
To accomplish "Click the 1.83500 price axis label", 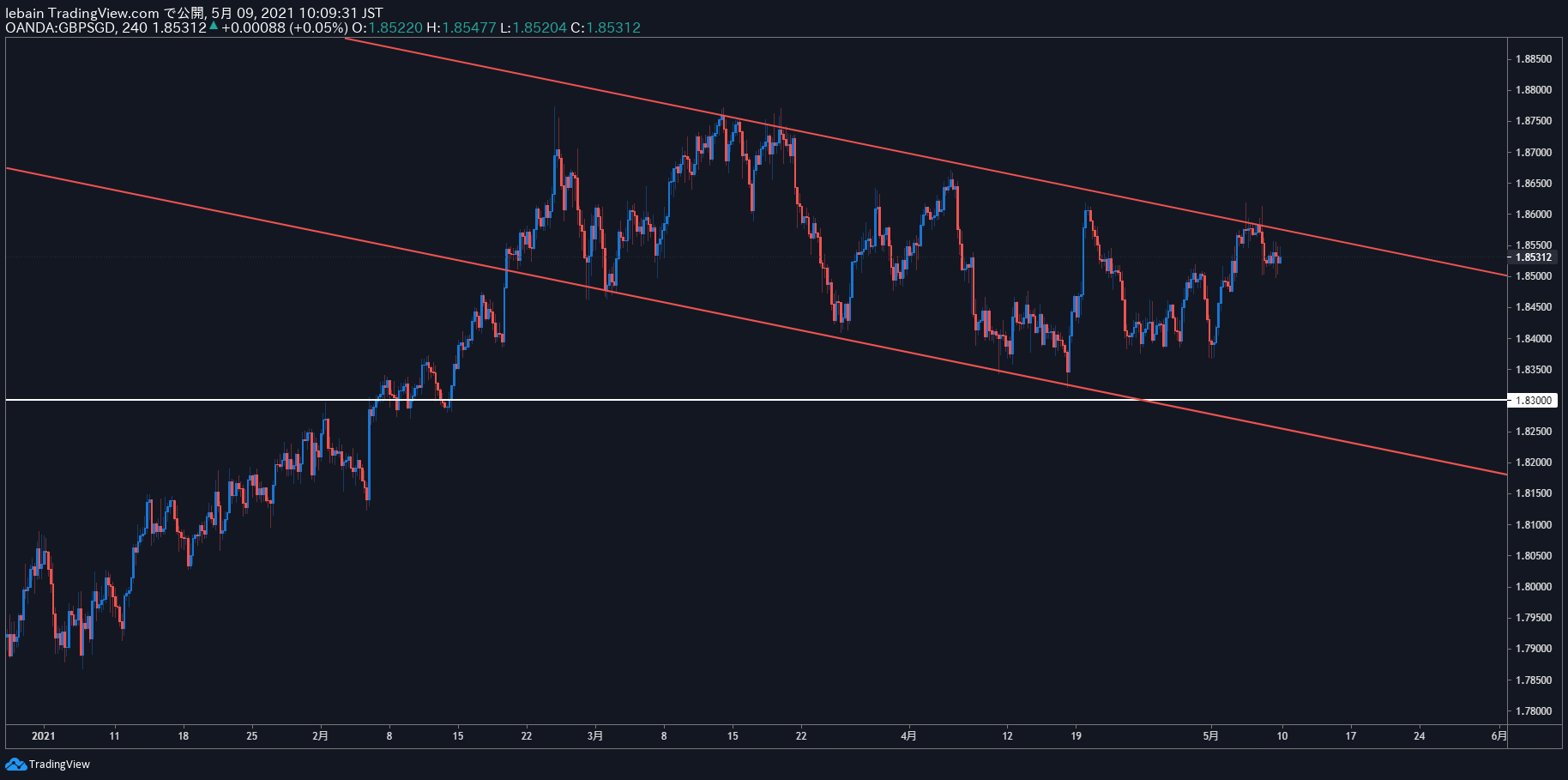I will tap(1533, 370).
